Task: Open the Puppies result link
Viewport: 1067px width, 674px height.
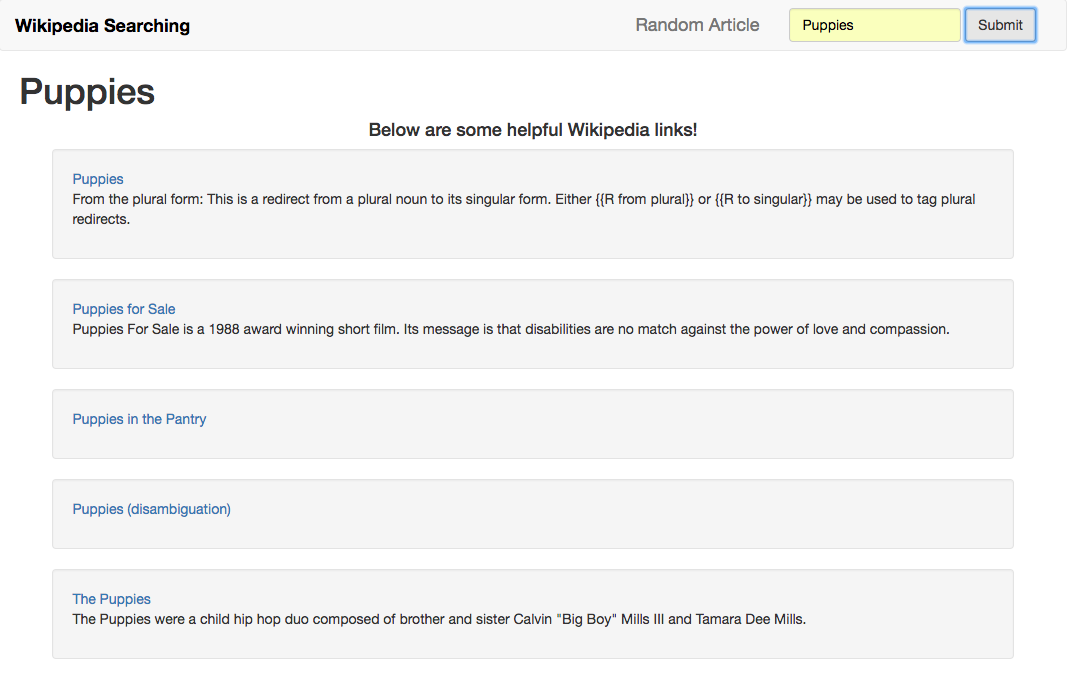Action: (98, 179)
